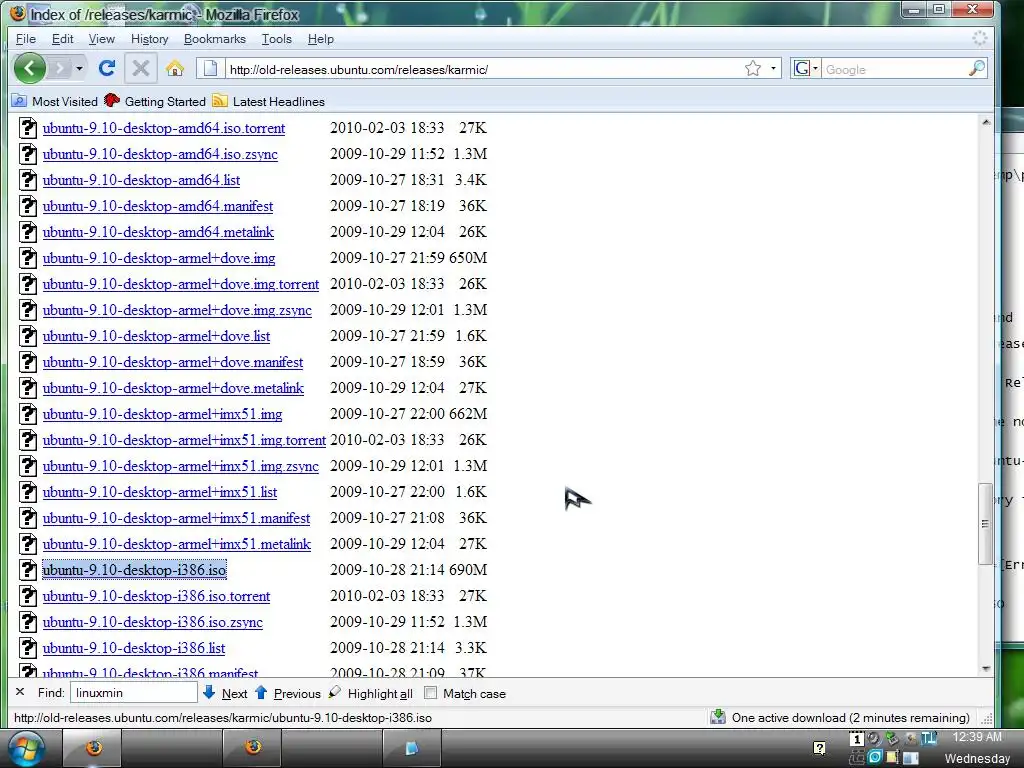The height and width of the screenshot is (768, 1024).
Task: Click the active download status icon
Action: (718, 717)
